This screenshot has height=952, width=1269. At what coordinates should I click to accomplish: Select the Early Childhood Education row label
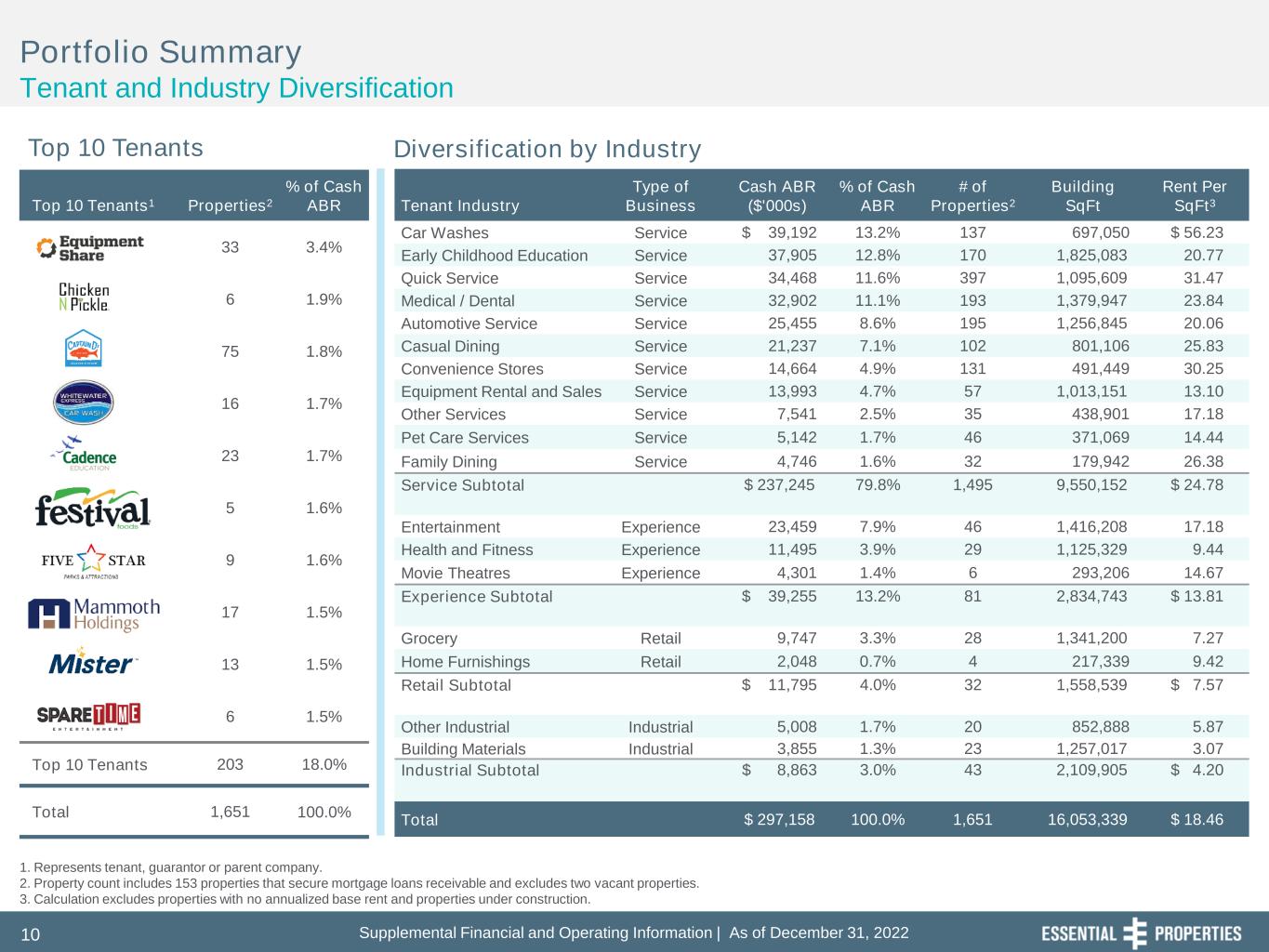tap(494, 256)
